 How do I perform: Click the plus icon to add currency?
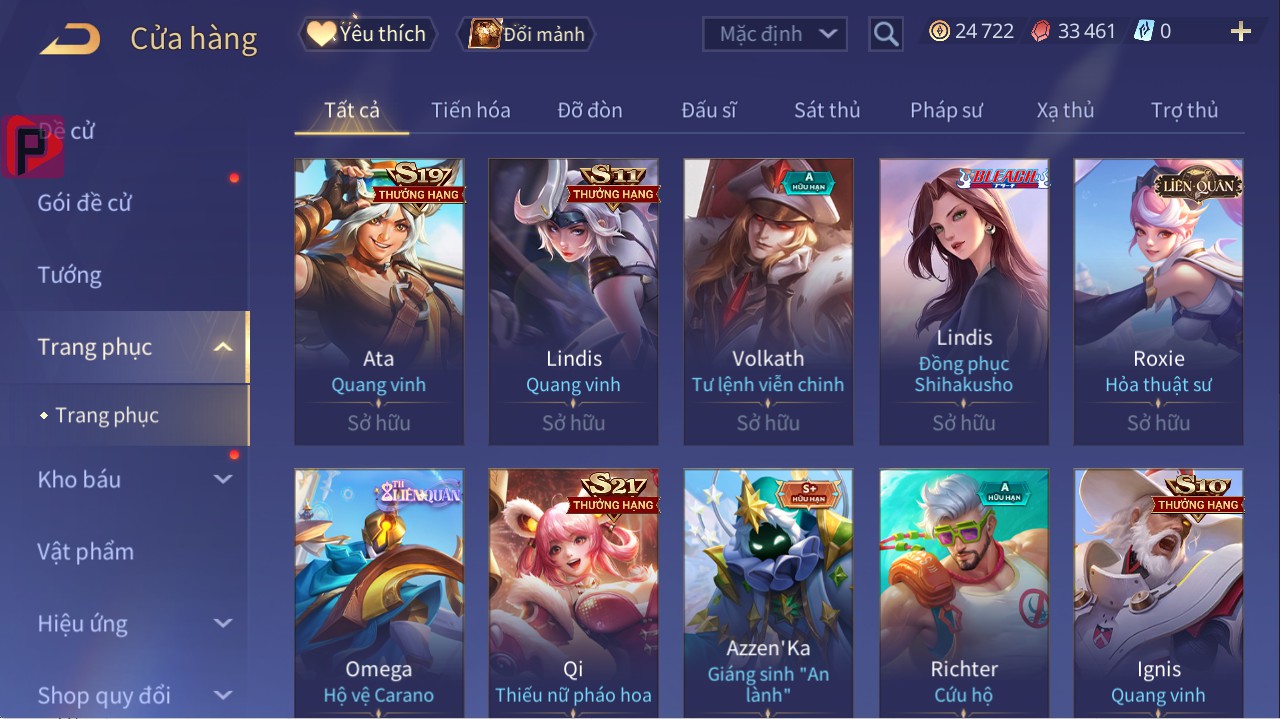coord(1241,32)
